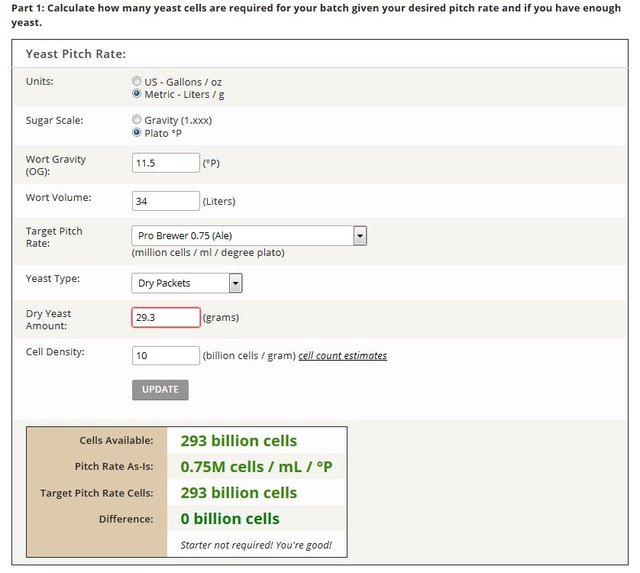Click the '(Liters)' unit label
Screen dimensions: 640x573
click(219, 201)
